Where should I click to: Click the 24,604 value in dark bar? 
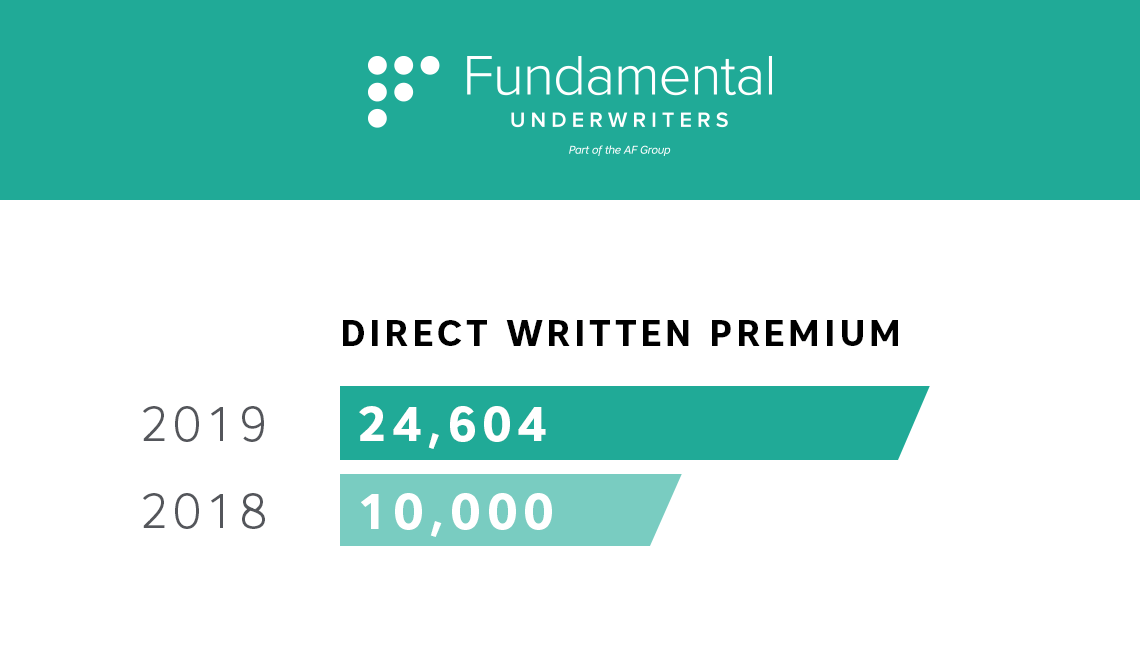[x=452, y=425]
